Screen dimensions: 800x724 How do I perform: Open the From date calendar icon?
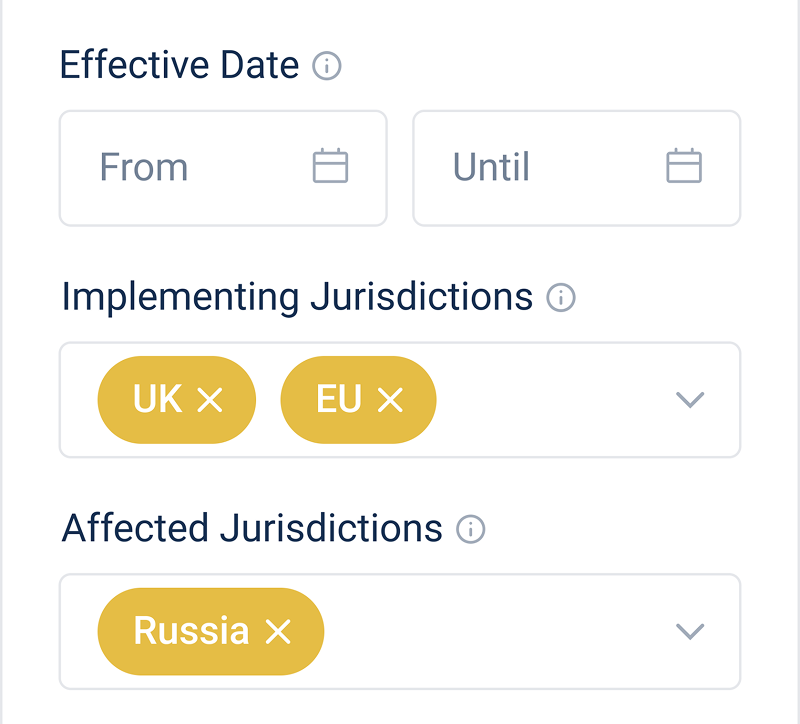coord(330,166)
